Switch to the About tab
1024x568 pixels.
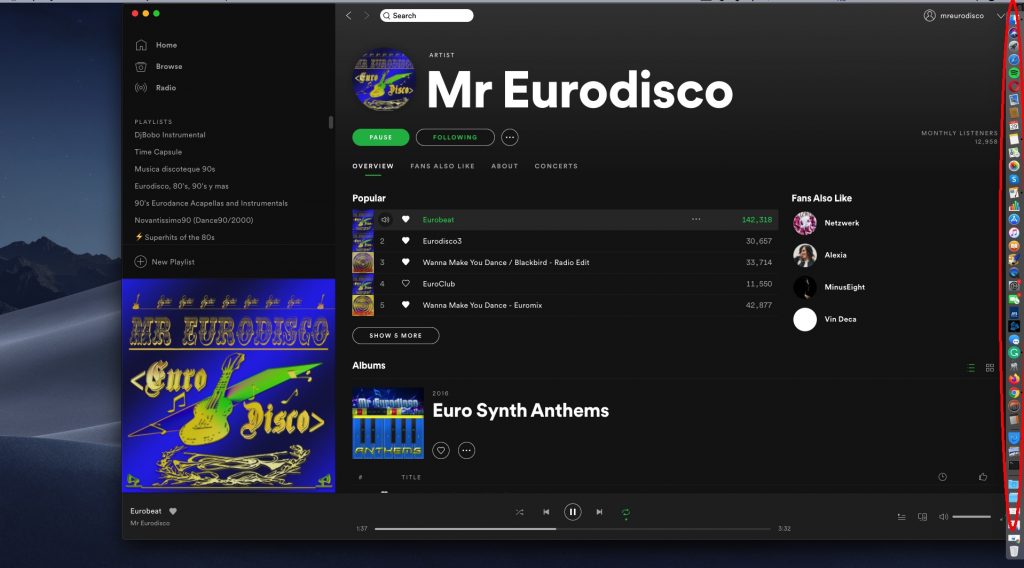(x=505, y=166)
